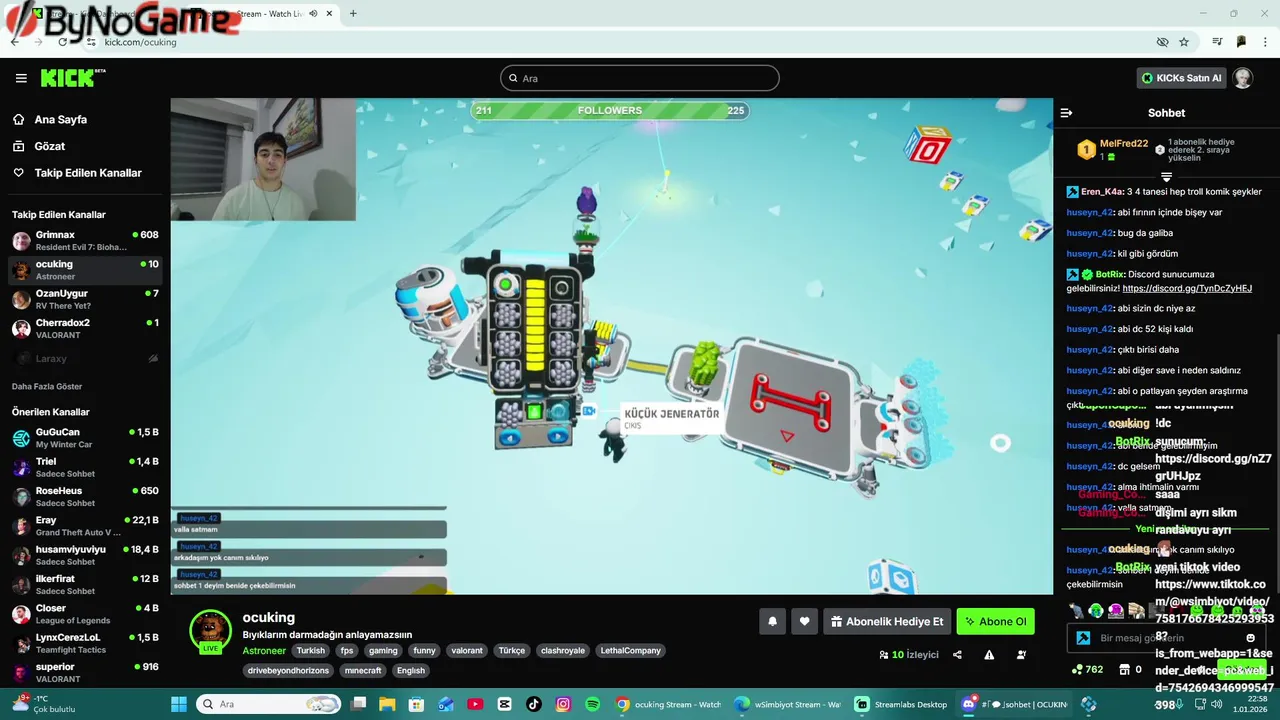Open Triel recommended channel
The image size is (1280, 720).
point(85,467)
